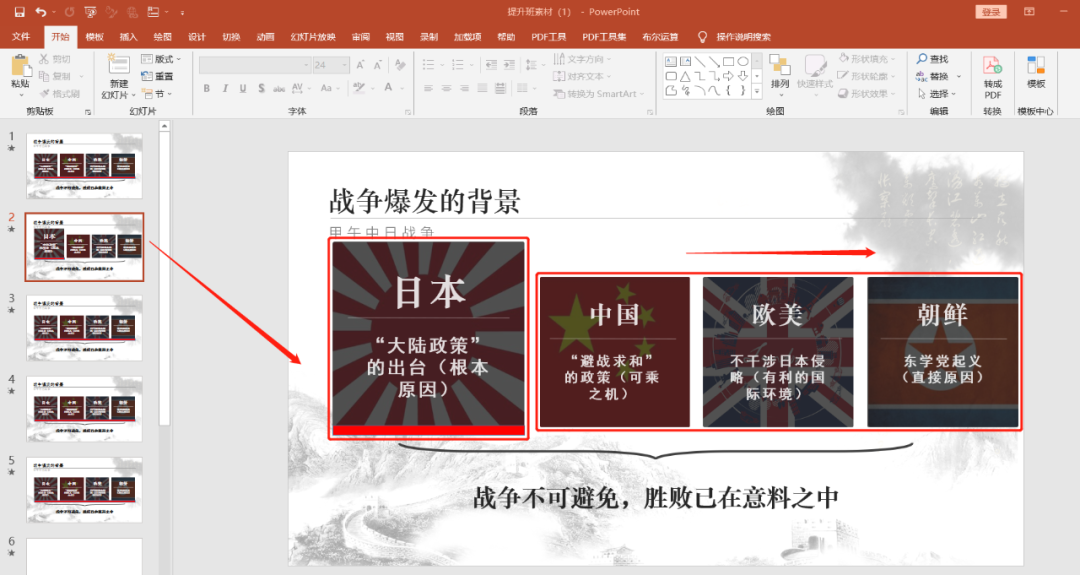Image resolution: width=1080 pixels, height=575 pixels.
Task: Select the triangle shape in shapes gallery
Action: coord(685,76)
